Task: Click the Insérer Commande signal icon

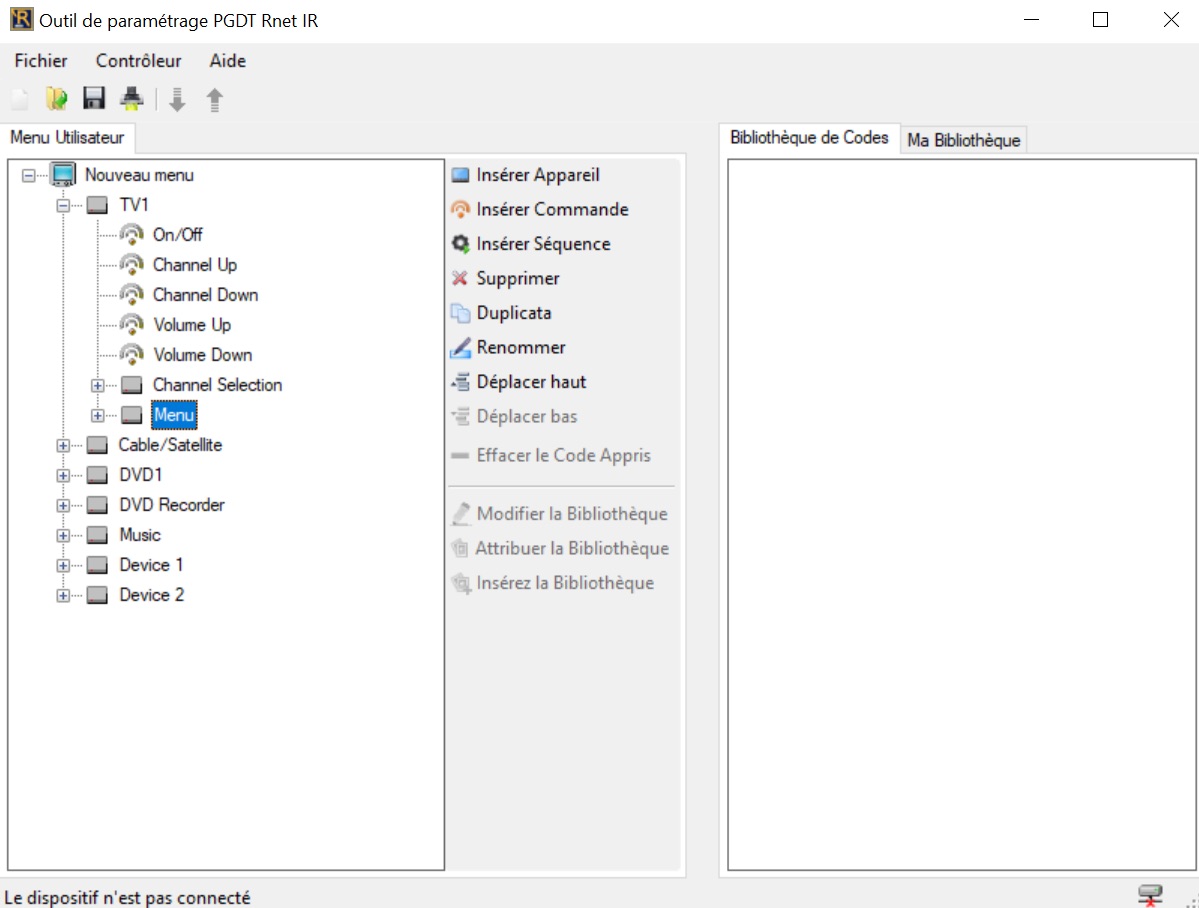Action: coord(460,210)
